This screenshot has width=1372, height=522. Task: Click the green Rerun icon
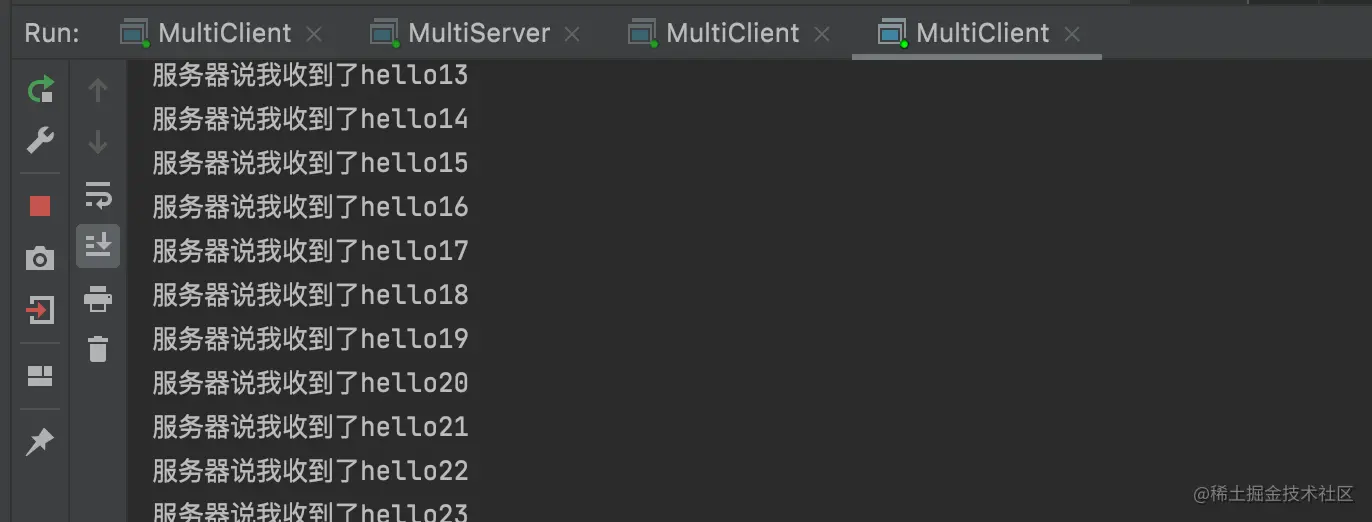[x=40, y=91]
